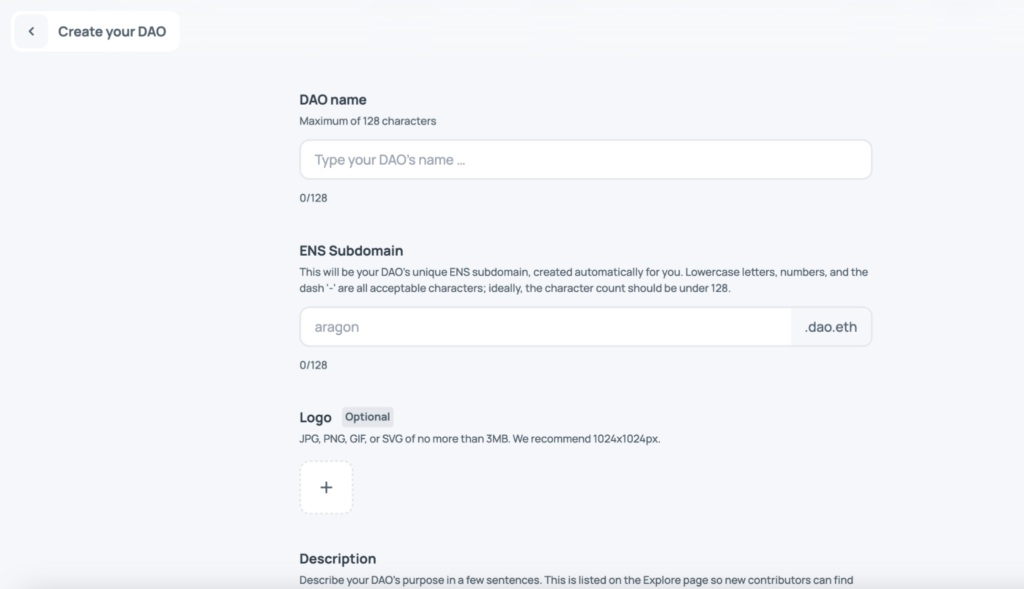Click the 'Optional' badge next to Logo
The width and height of the screenshot is (1024, 589).
tap(368, 417)
